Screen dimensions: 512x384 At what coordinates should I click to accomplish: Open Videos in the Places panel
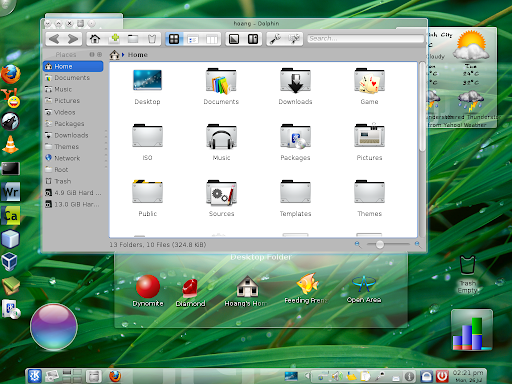73,112
